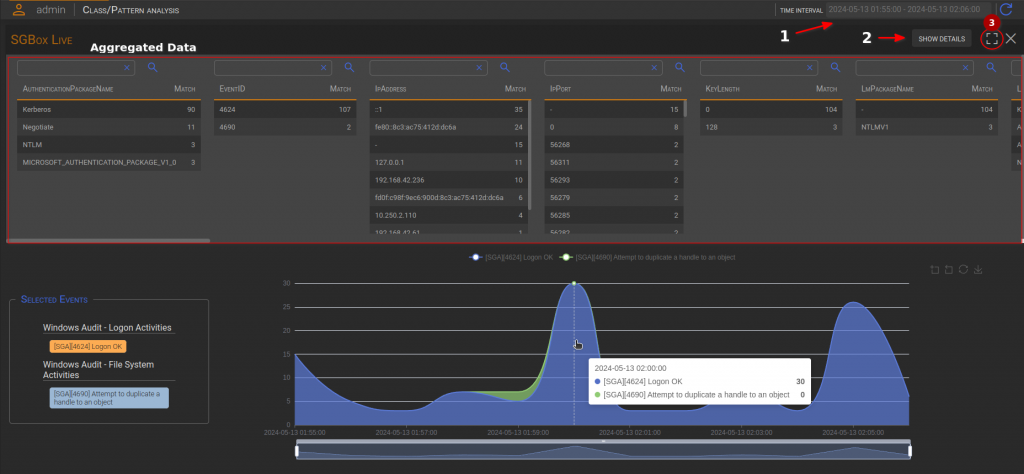Click the left handle of chart range slider
This screenshot has width=1024, height=474.
coord(296,451)
